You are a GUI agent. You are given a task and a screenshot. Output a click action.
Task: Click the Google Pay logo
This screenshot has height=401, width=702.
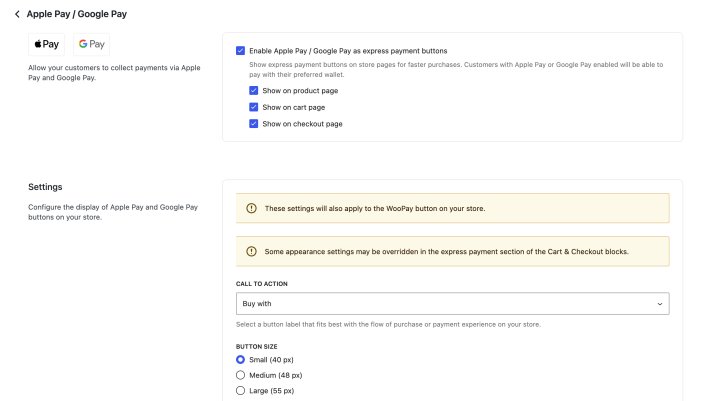(x=91, y=44)
